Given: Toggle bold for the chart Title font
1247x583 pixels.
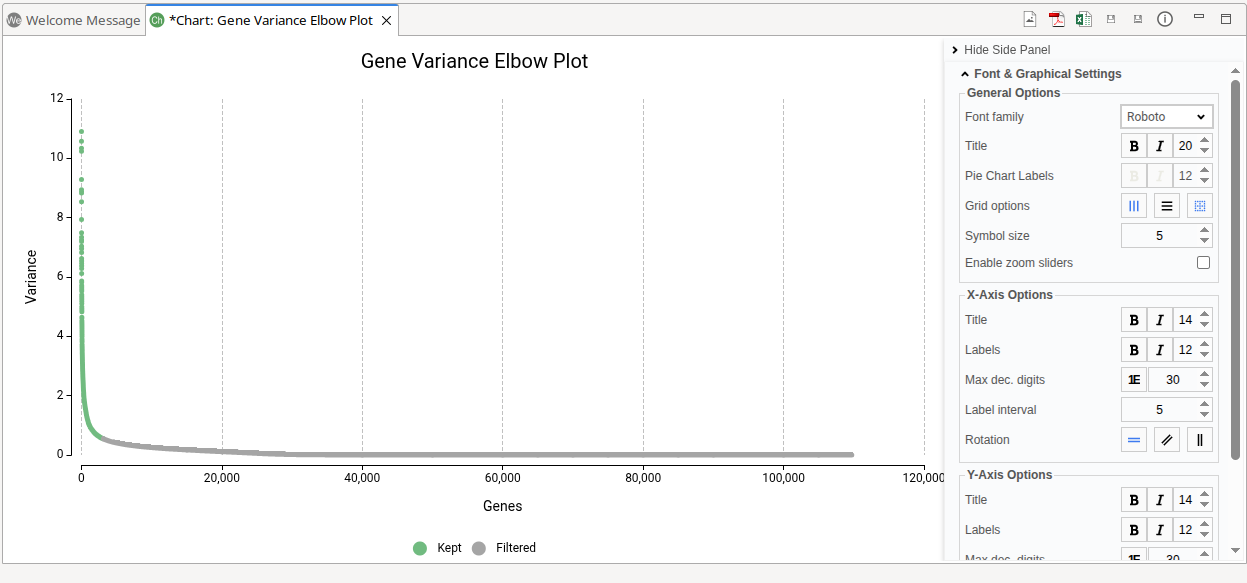Looking at the screenshot, I should (1134, 146).
